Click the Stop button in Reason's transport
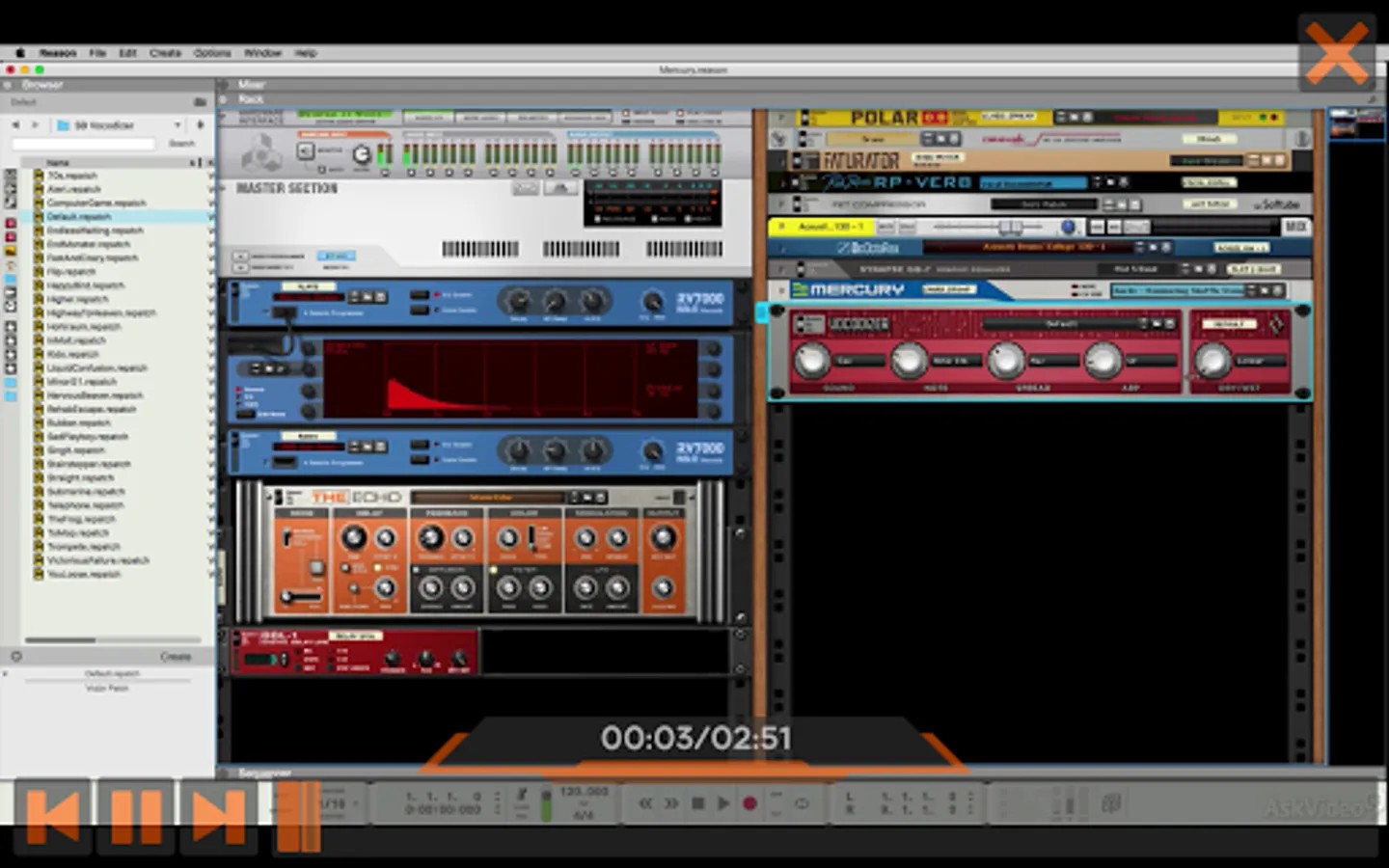1389x868 pixels. point(697,802)
